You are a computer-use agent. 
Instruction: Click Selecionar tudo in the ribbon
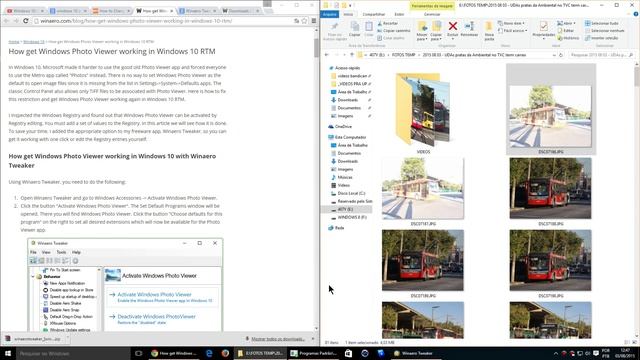(602, 24)
